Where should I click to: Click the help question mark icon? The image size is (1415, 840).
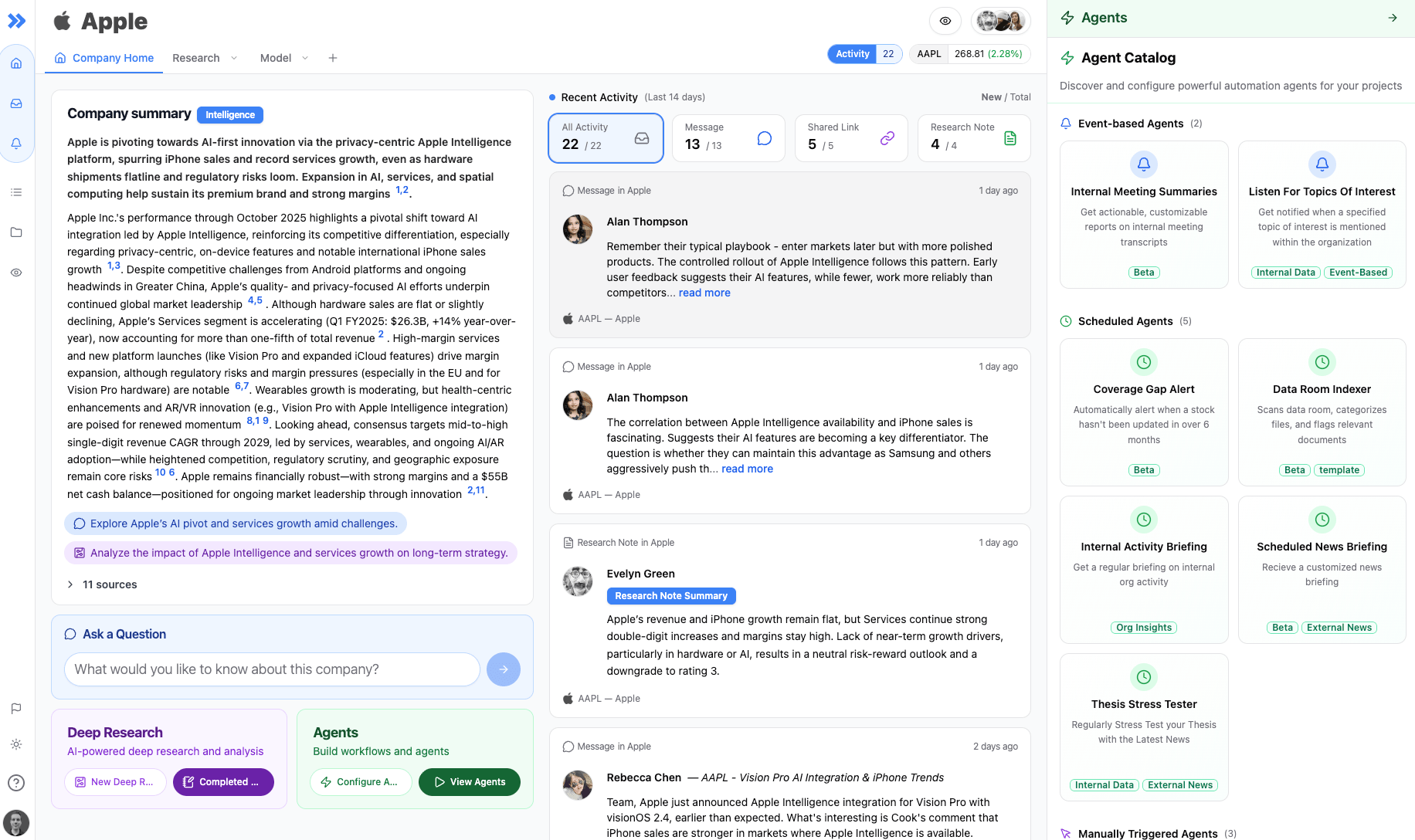[x=16, y=783]
